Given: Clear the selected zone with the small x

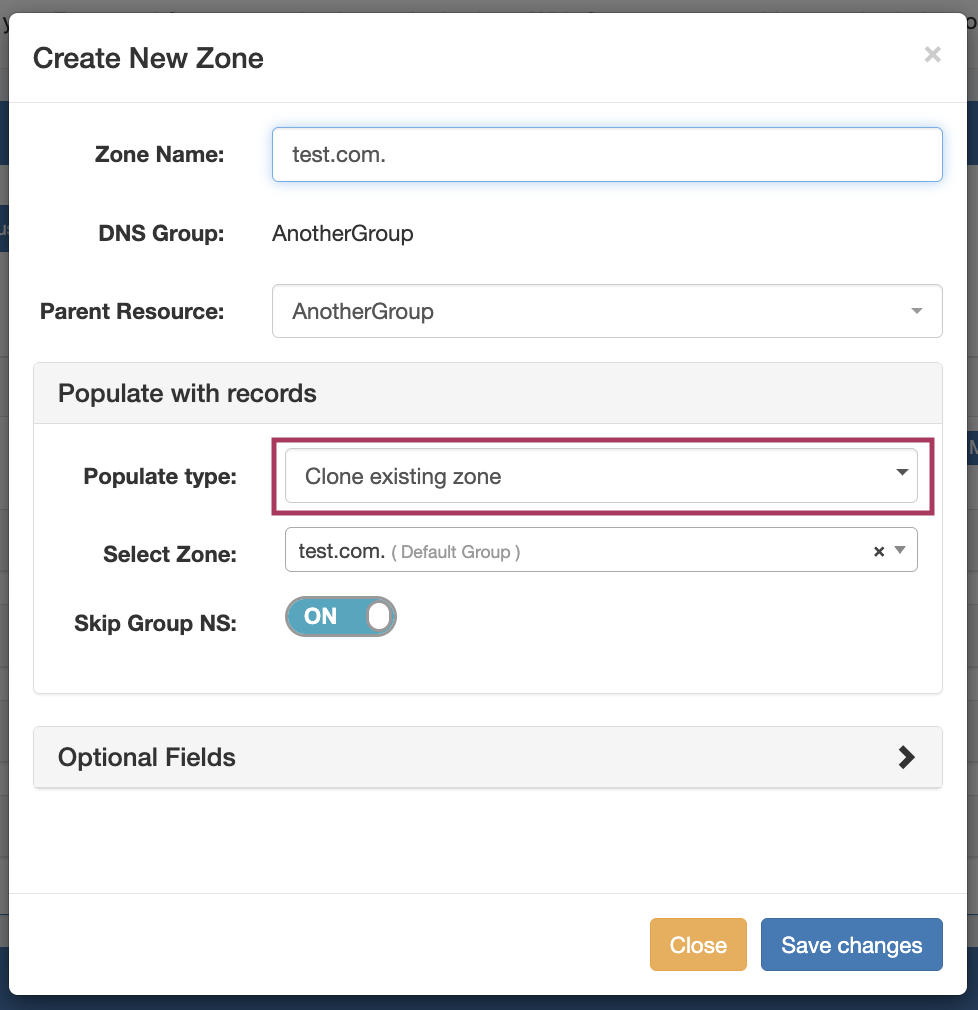Looking at the screenshot, I should 879,551.
